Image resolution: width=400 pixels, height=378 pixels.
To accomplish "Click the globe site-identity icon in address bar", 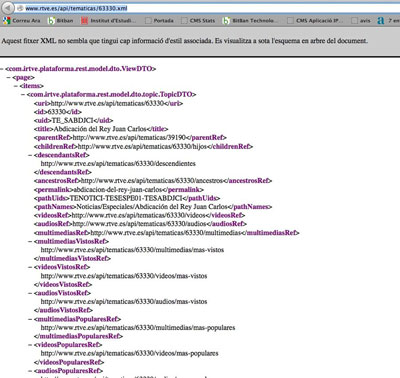I will [x=20, y=8].
